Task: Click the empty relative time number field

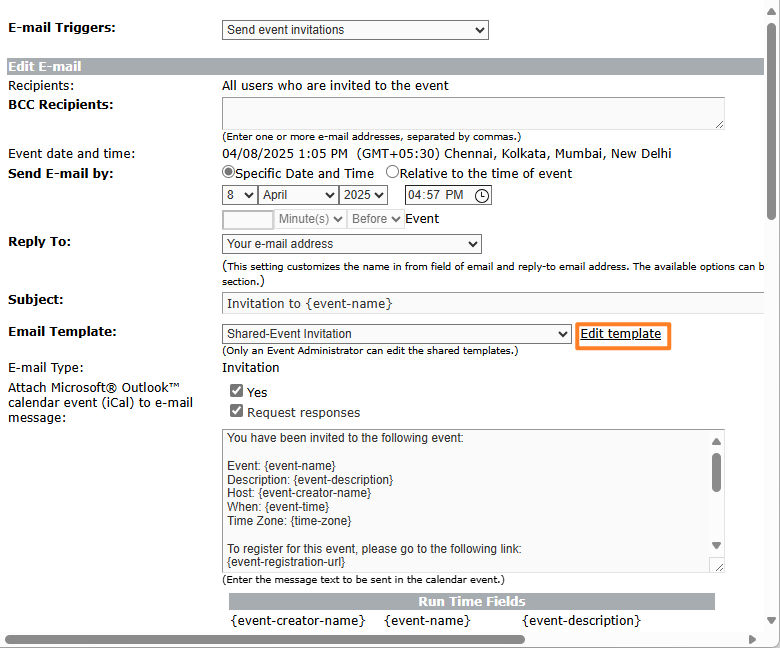Action: point(248,219)
